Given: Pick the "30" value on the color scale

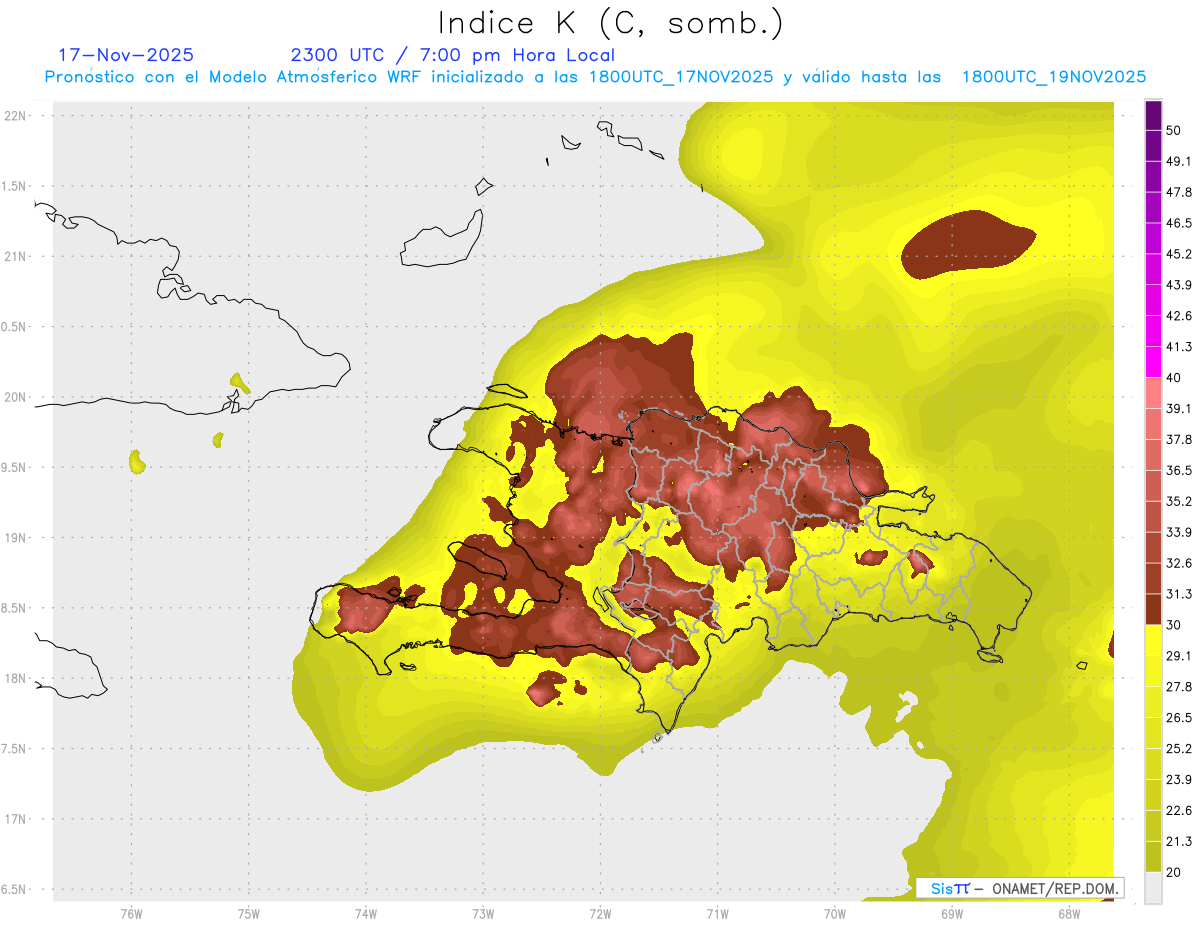Looking at the screenshot, I should coord(1174,625).
